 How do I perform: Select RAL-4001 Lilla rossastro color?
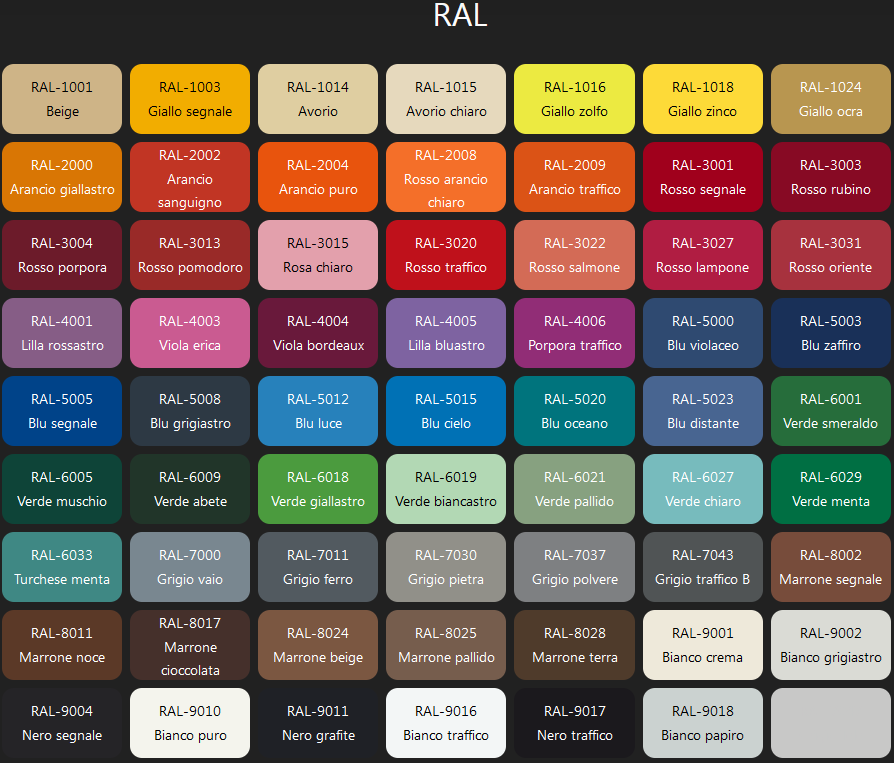(x=62, y=333)
